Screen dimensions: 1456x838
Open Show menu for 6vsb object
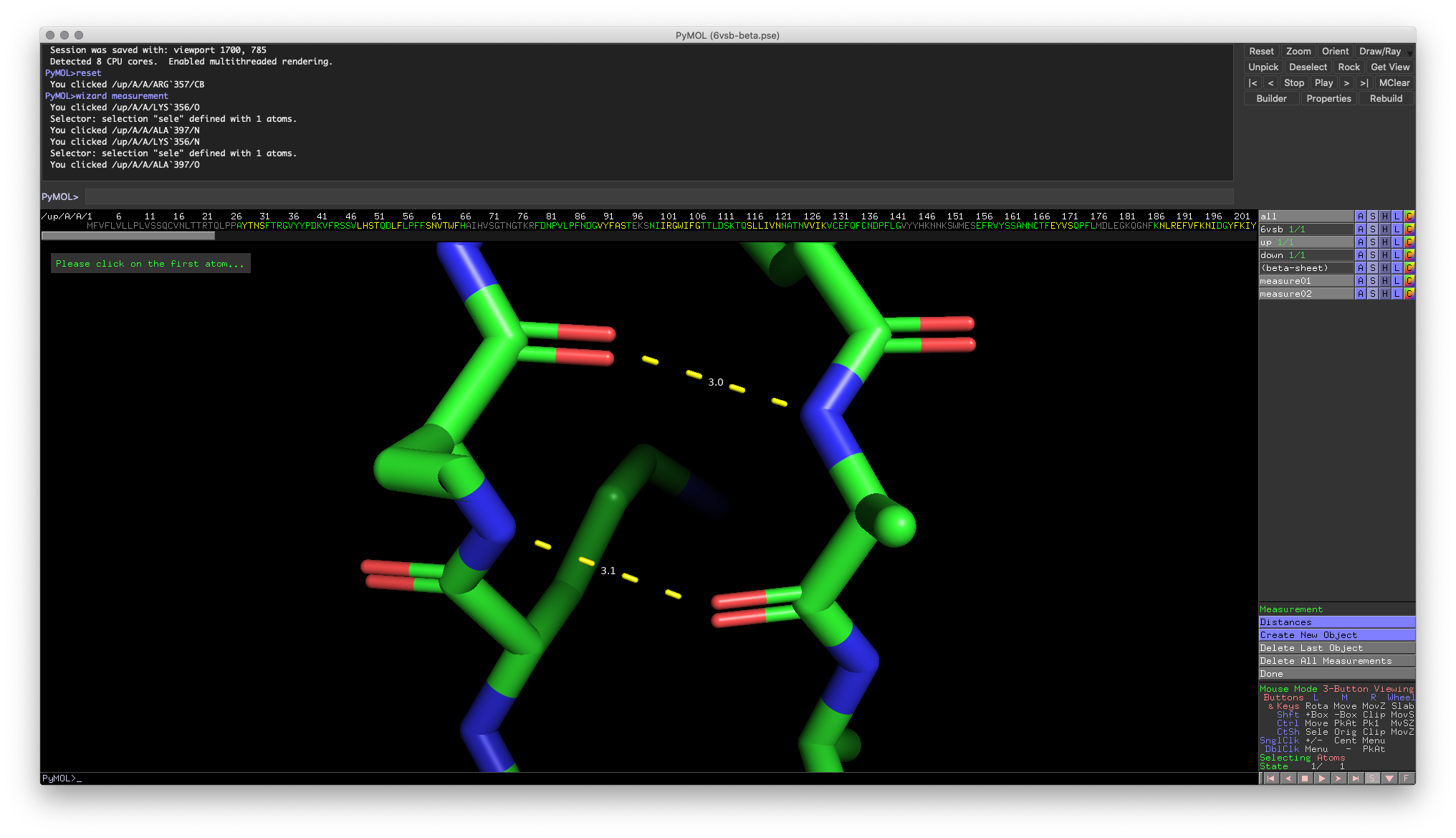coord(1372,229)
